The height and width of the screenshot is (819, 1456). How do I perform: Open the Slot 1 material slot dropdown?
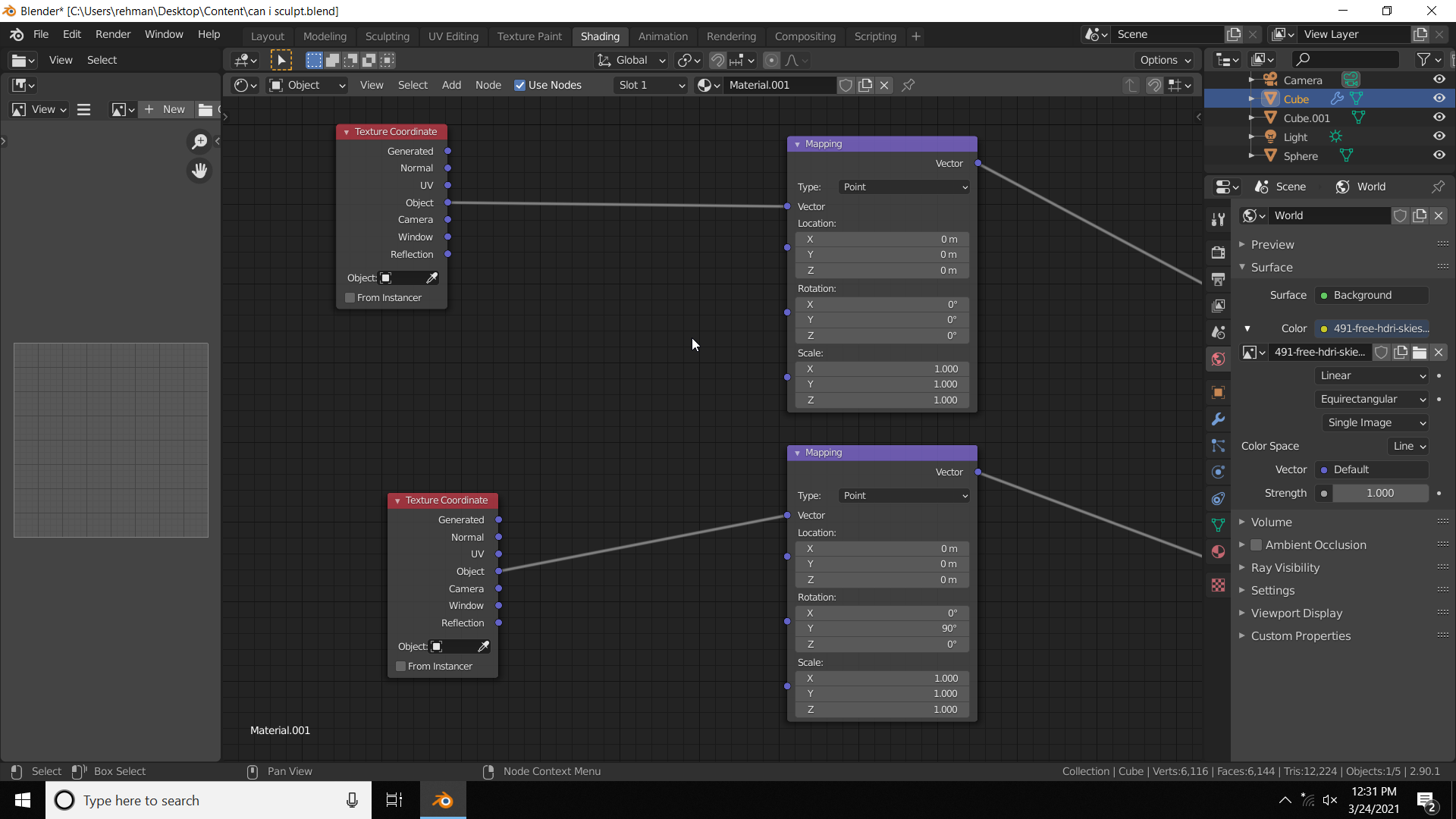[651, 85]
